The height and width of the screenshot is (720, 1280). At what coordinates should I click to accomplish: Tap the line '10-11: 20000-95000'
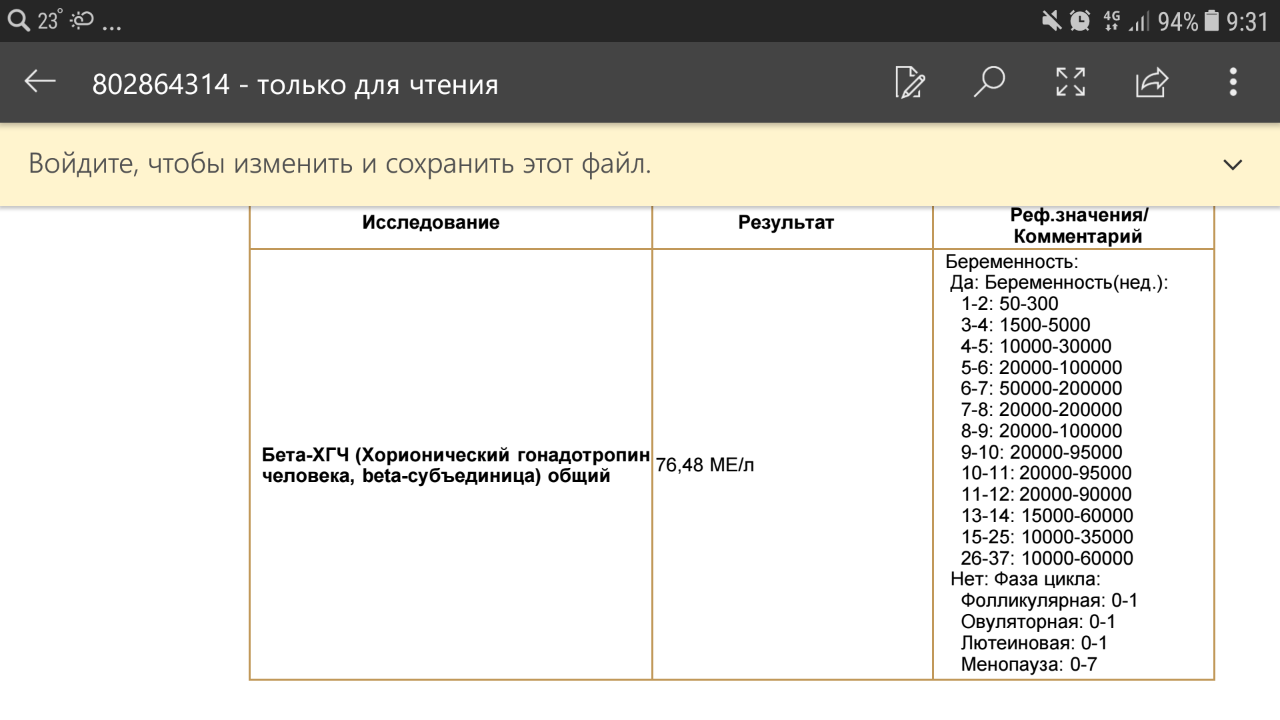[x=1047, y=473]
